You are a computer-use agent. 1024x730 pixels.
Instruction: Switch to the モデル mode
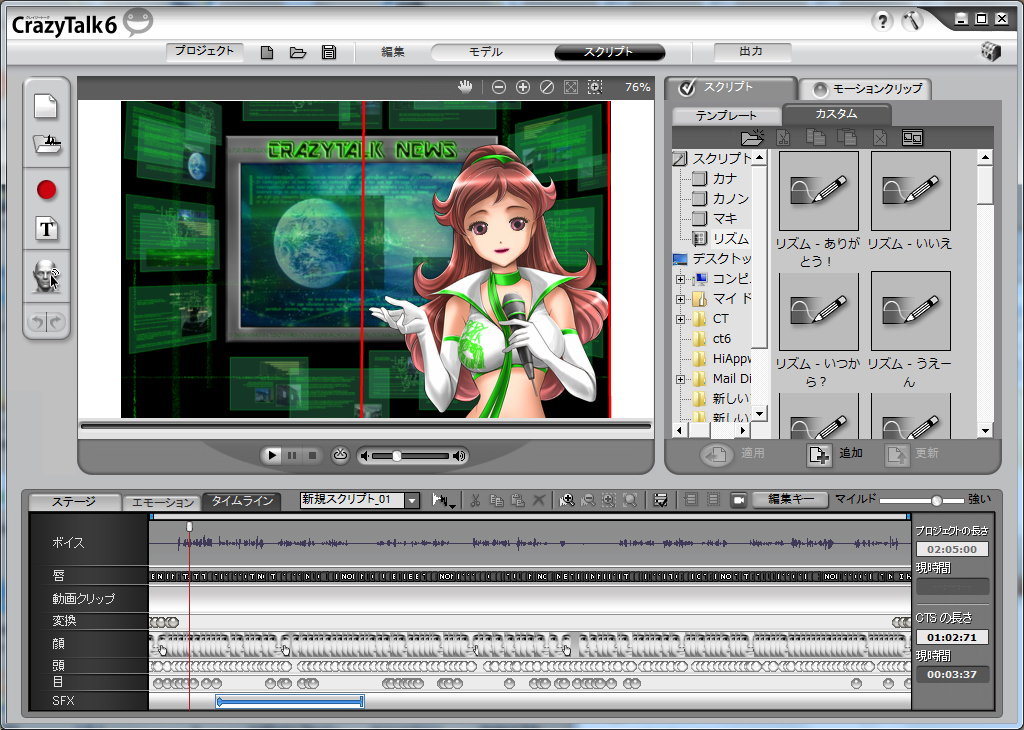[486, 52]
